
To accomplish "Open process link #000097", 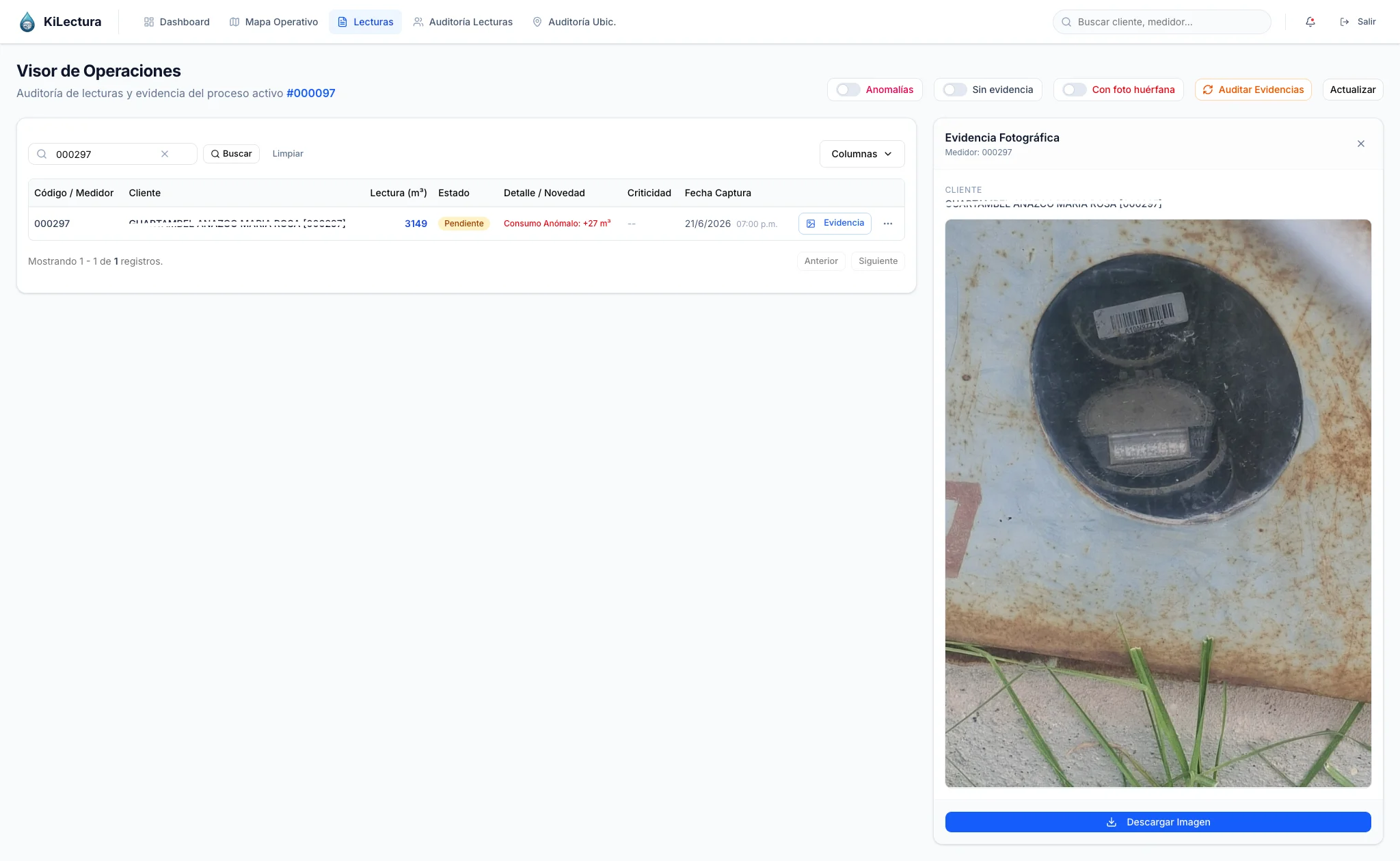I will pyautogui.click(x=310, y=93).
